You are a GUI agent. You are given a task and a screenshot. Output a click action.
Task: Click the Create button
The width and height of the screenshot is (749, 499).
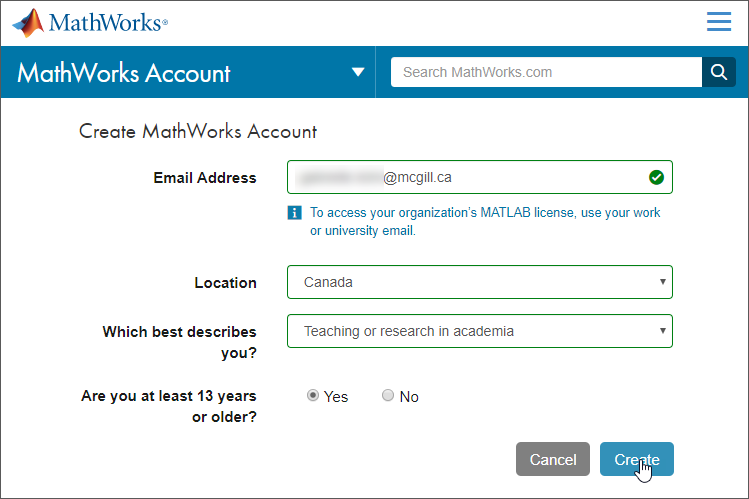(637, 459)
